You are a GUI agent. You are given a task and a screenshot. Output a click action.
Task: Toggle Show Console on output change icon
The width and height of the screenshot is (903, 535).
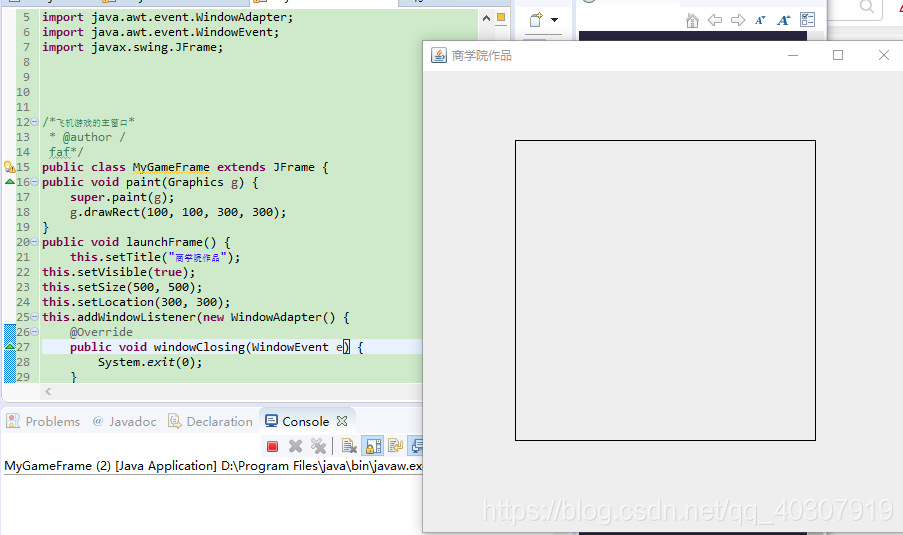point(416,446)
